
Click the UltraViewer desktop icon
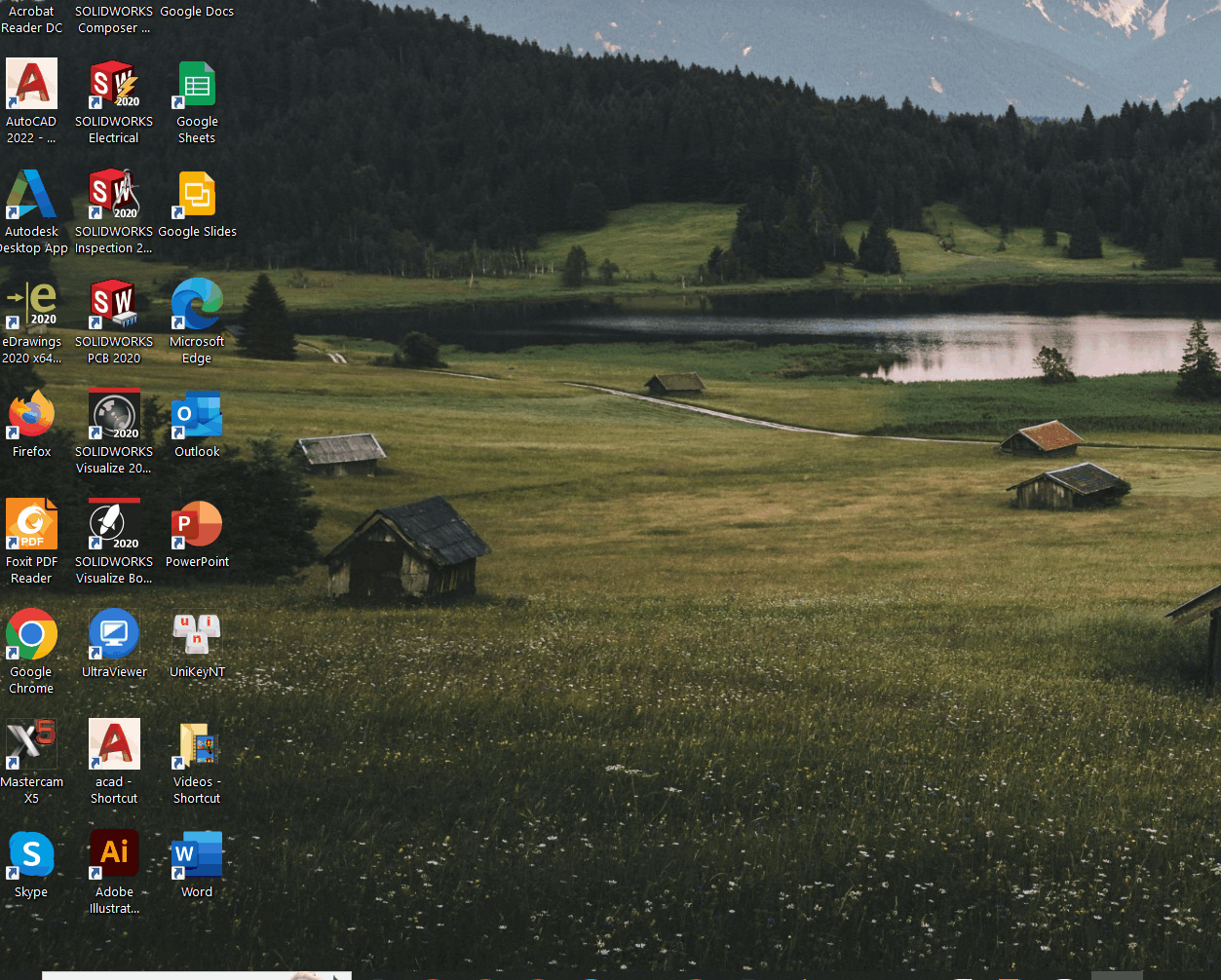(114, 635)
